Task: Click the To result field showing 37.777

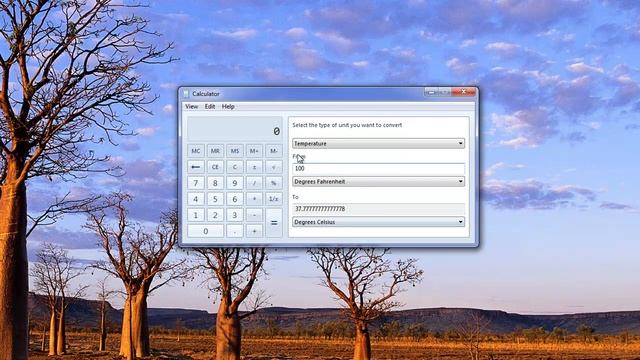Action: 378,209
